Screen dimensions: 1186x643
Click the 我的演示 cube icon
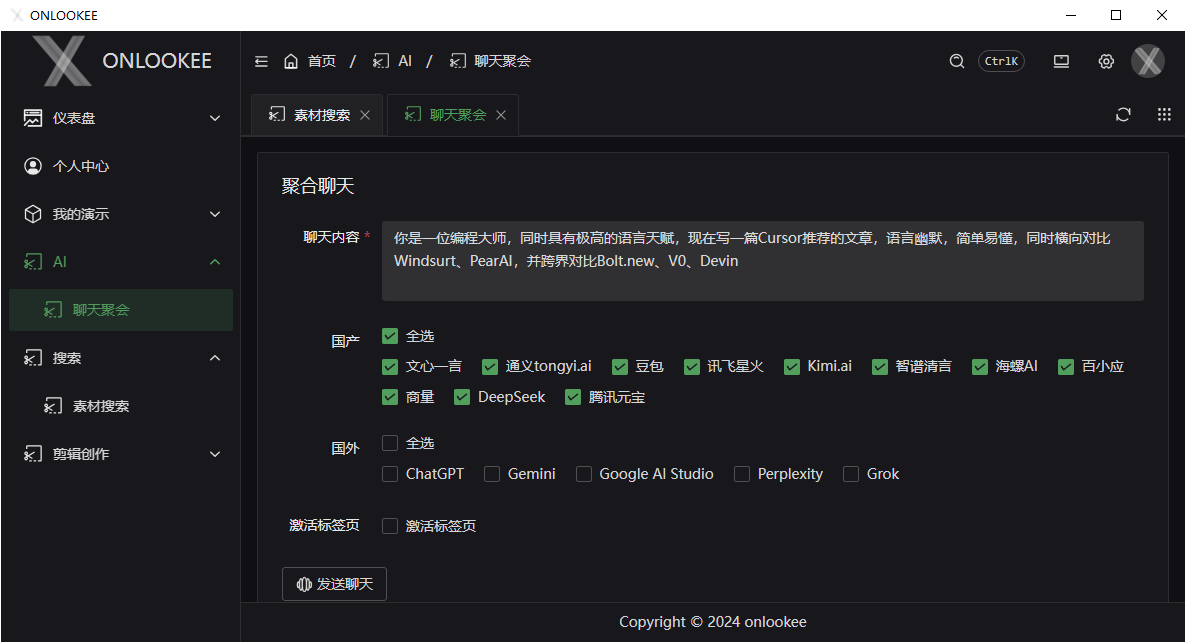click(33, 214)
